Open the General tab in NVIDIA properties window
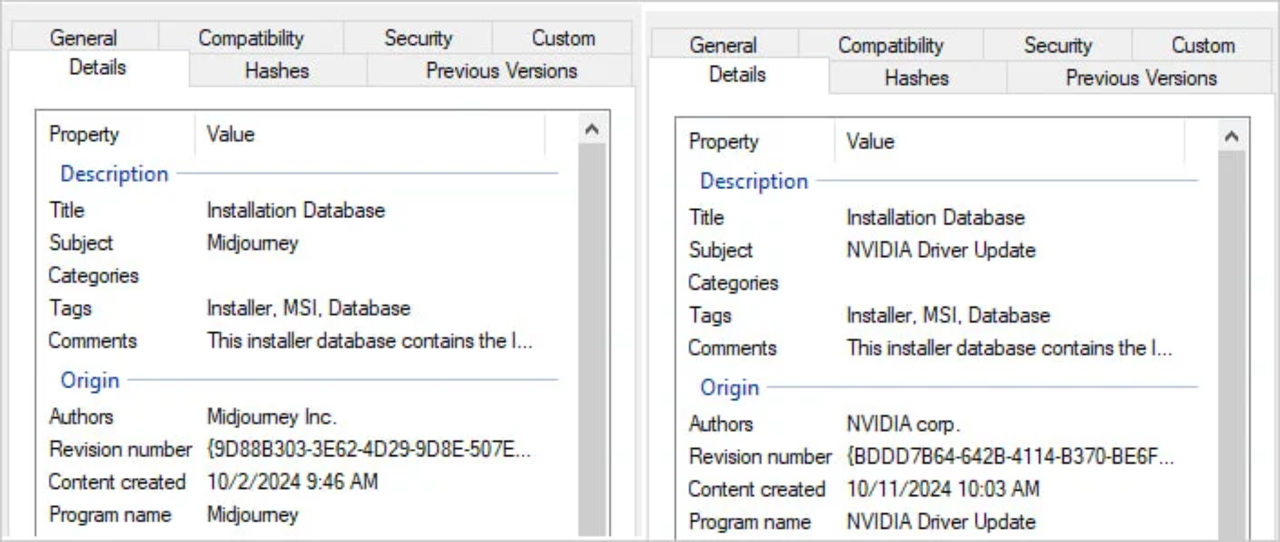Screen dimensions: 1280x542 (723, 45)
